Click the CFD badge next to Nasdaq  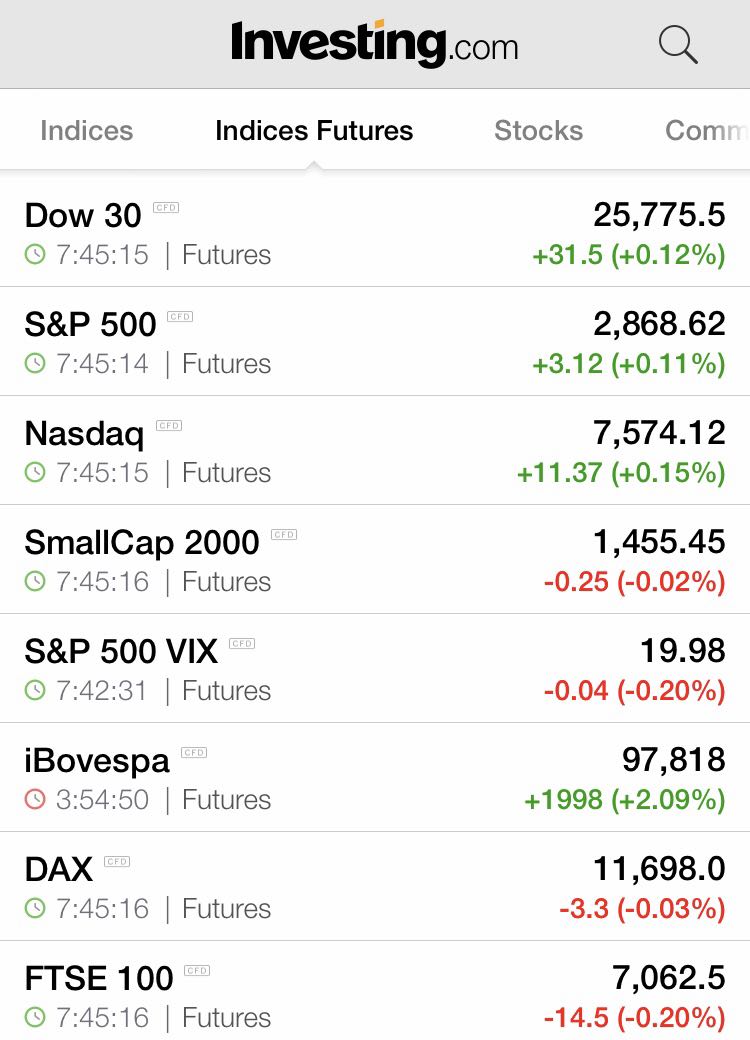click(x=169, y=426)
